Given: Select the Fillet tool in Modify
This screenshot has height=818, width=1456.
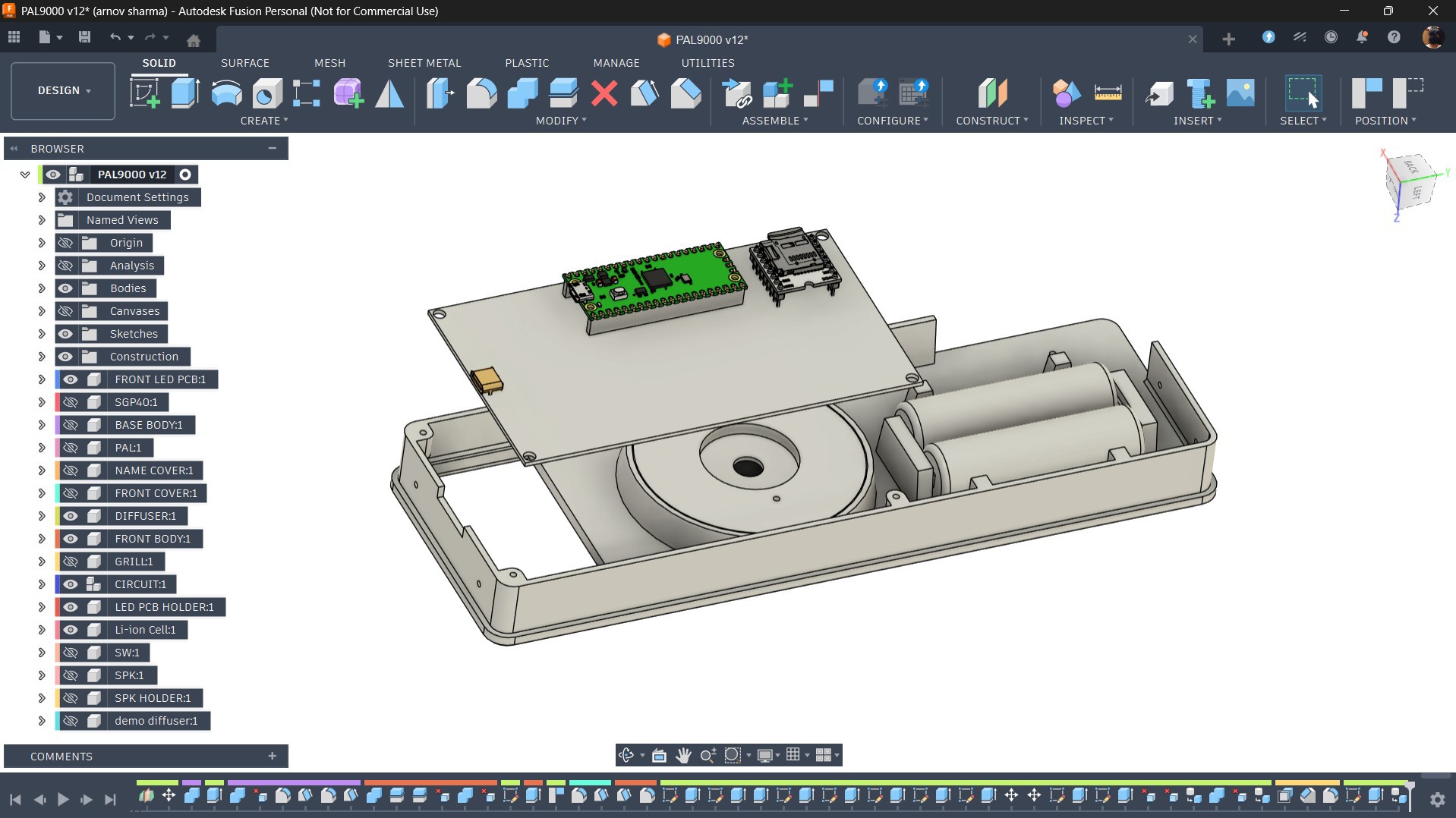Looking at the screenshot, I should (481, 93).
